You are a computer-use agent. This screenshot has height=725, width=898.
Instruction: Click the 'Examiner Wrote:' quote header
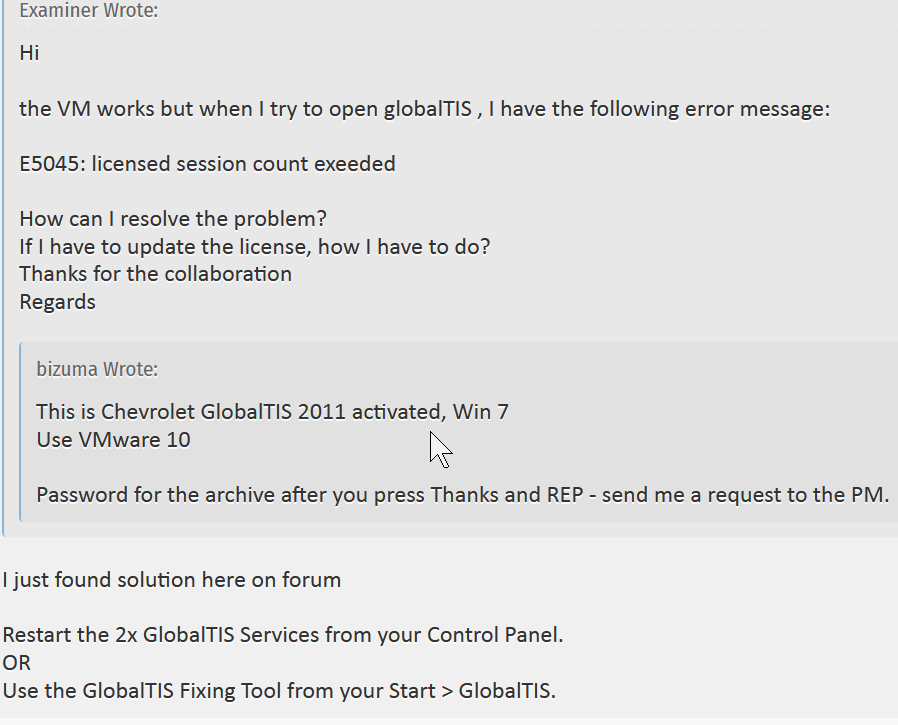[x=89, y=10]
